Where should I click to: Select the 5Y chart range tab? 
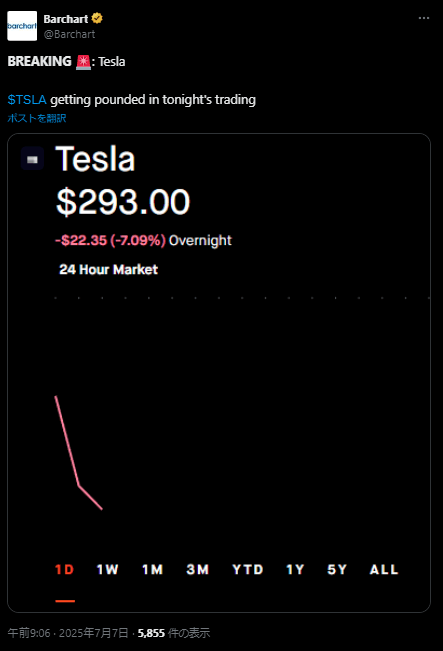coord(337,569)
